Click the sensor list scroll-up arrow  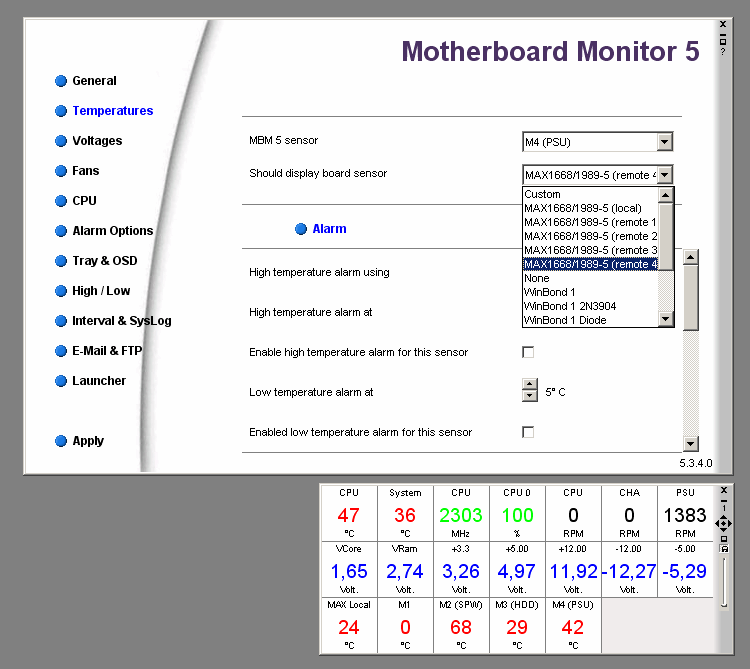(665, 195)
